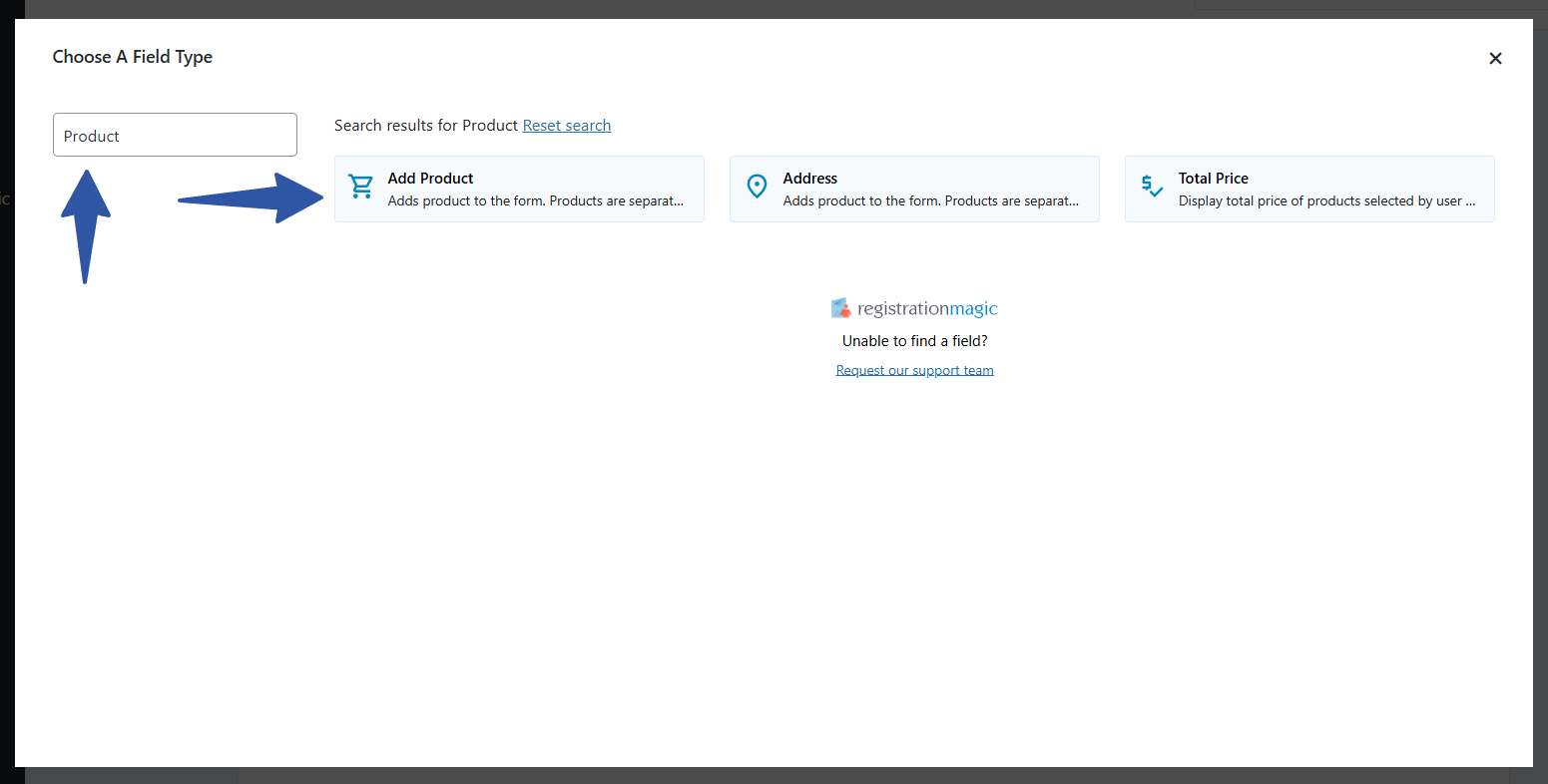Choose the Address field type title
This screenshot has height=784, width=1548.
click(809, 179)
